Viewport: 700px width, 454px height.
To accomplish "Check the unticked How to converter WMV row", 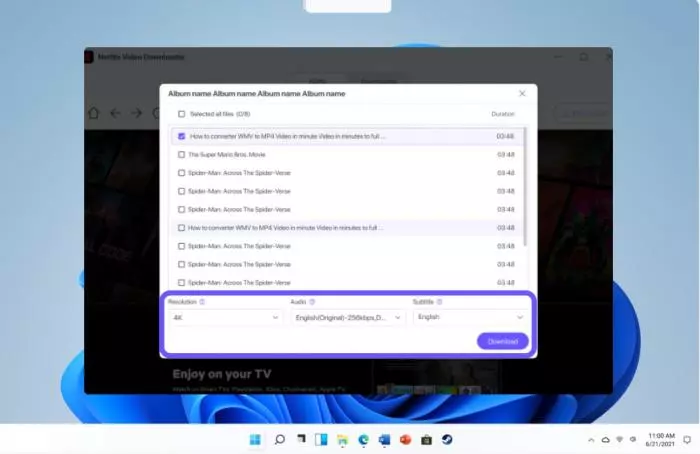I will click(x=181, y=228).
